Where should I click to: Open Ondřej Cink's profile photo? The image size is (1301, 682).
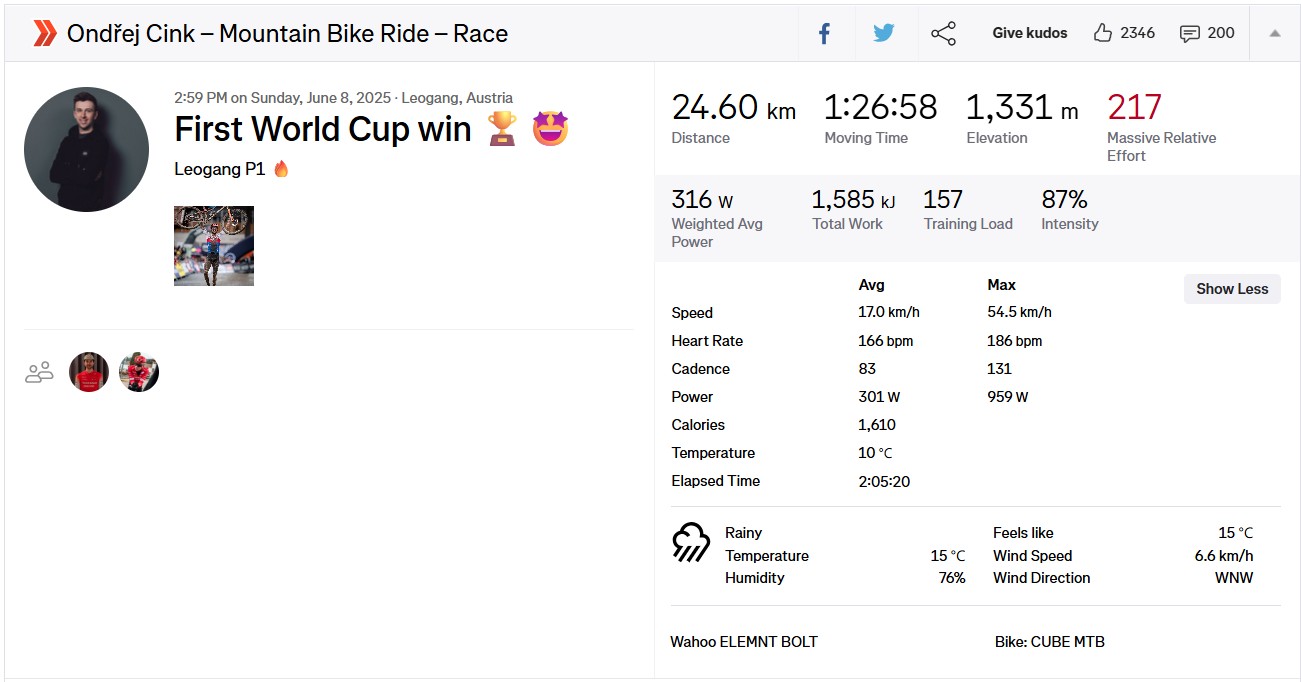coord(86,149)
